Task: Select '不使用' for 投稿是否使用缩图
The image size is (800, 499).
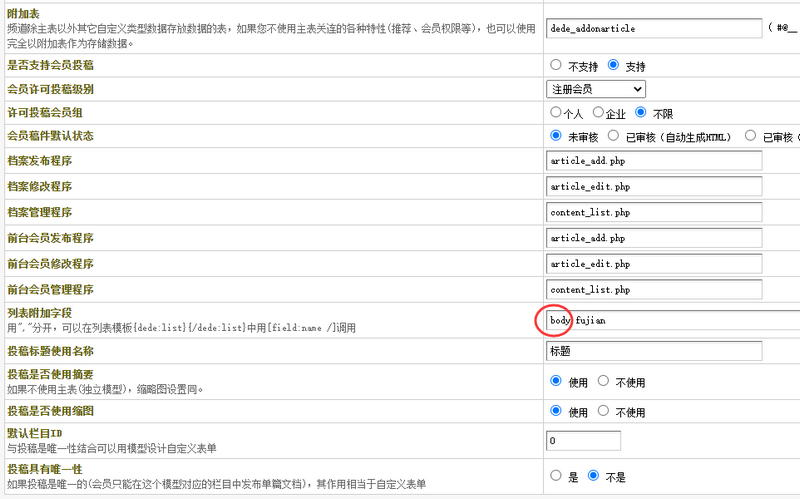Action: coord(603,411)
